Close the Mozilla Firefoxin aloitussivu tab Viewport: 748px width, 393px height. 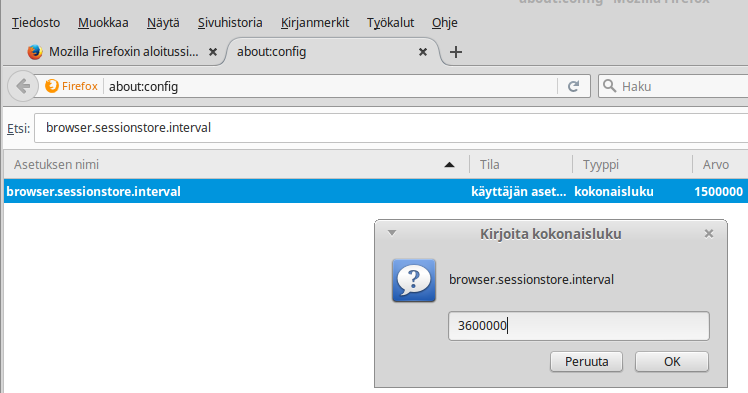coord(213,52)
